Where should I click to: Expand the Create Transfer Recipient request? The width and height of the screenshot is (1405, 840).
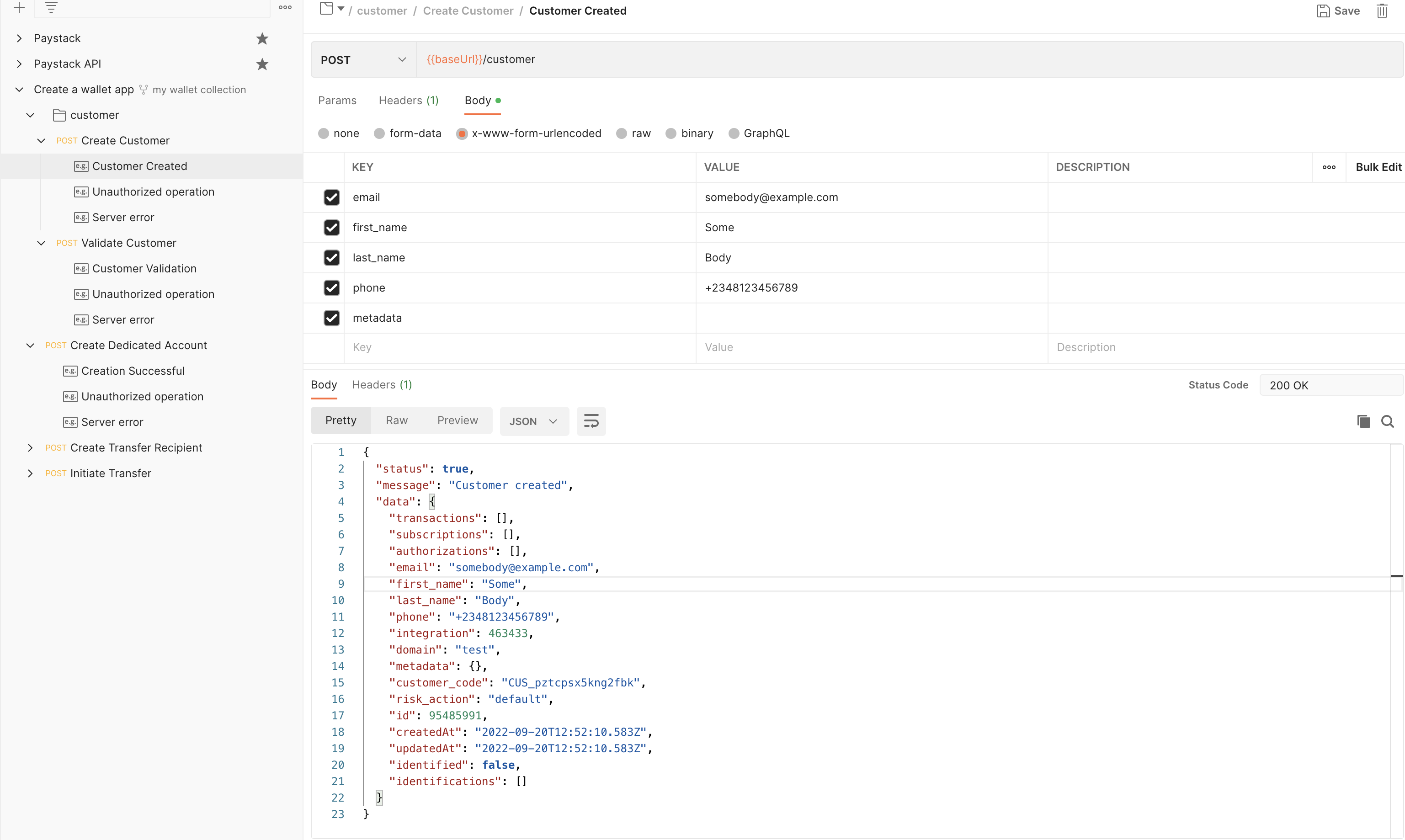point(30,448)
